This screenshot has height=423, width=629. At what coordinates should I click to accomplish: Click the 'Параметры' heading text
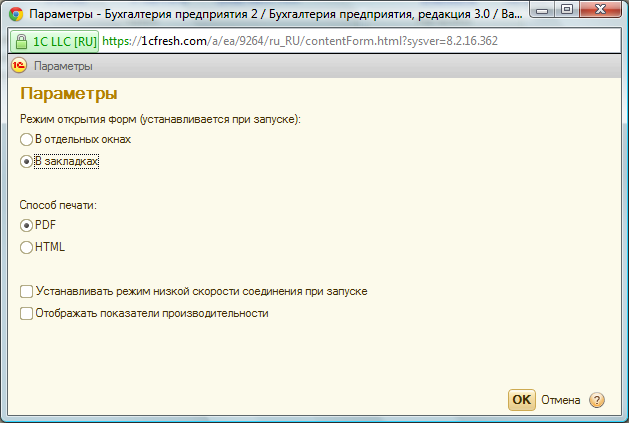pos(69,94)
